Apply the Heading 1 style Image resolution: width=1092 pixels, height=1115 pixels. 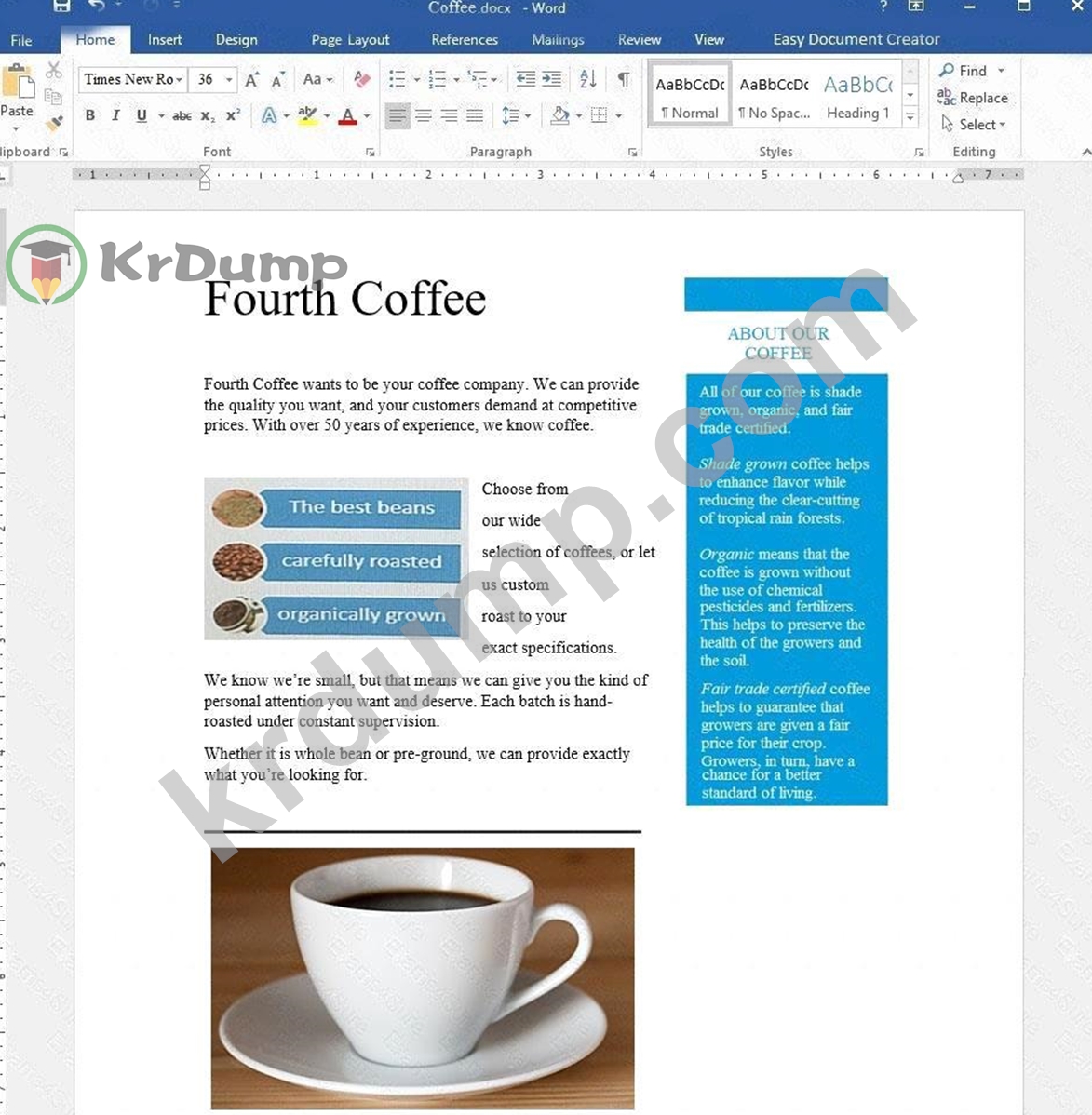point(858,95)
